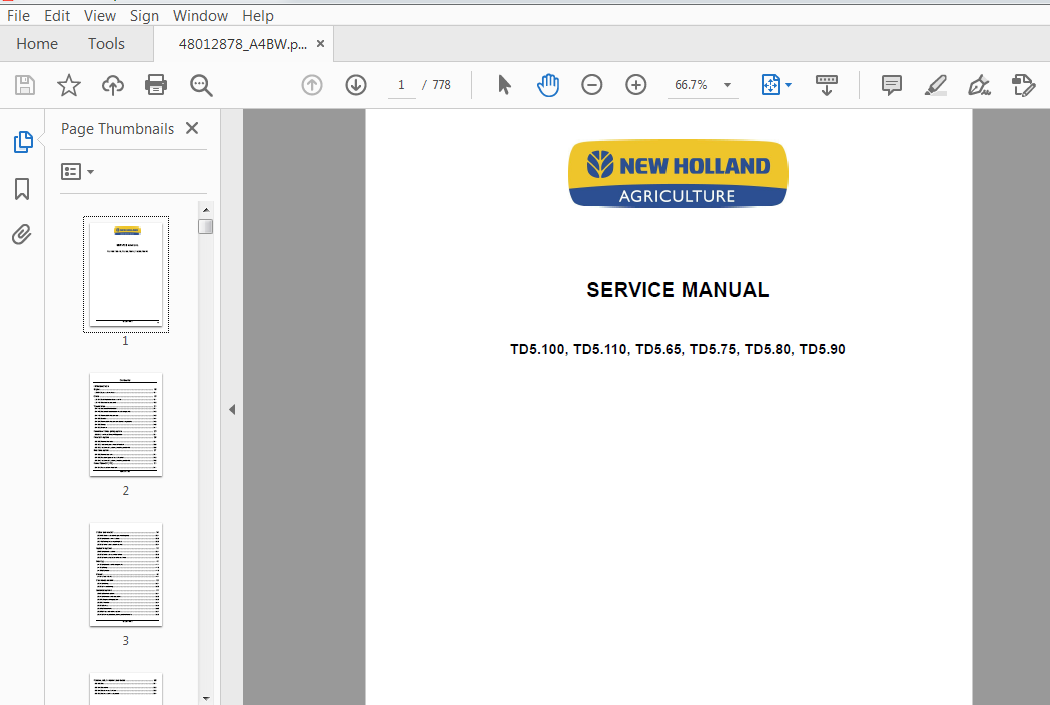The width and height of the screenshot is (1050, 705).
Task: Select the highlighter pen tool
Action: pos(935,85)
